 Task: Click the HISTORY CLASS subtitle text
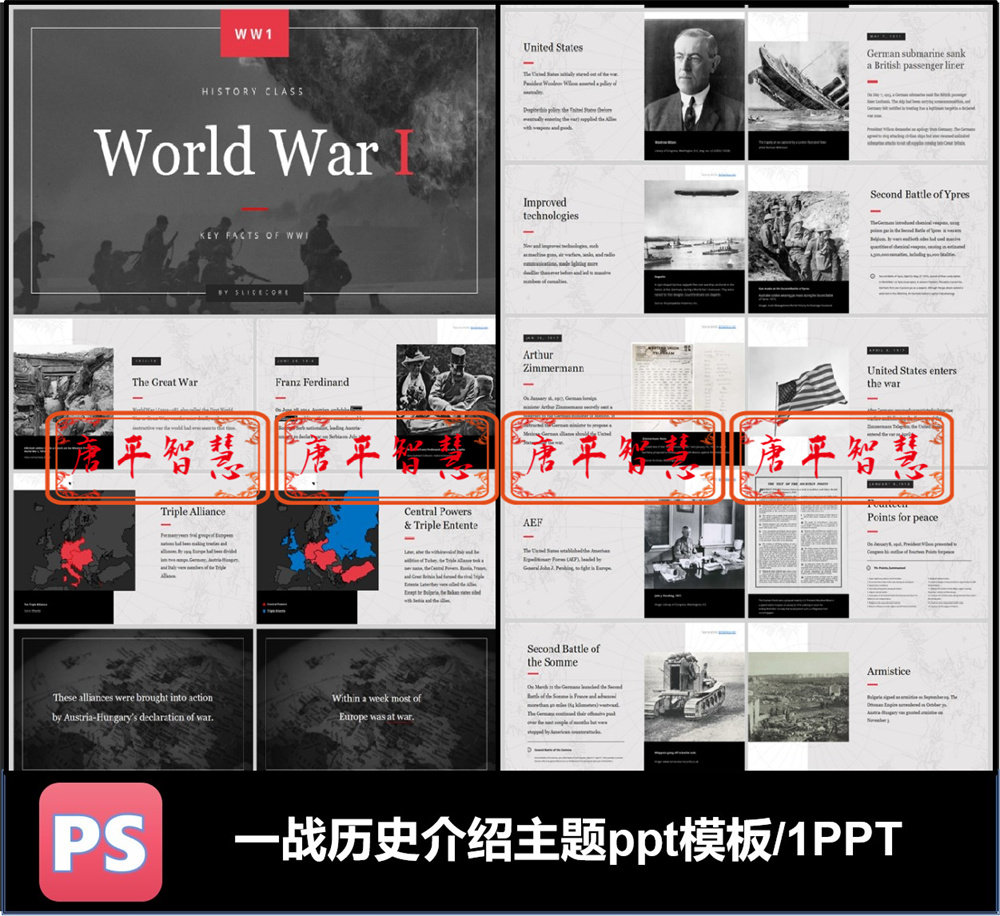(253, 91)
